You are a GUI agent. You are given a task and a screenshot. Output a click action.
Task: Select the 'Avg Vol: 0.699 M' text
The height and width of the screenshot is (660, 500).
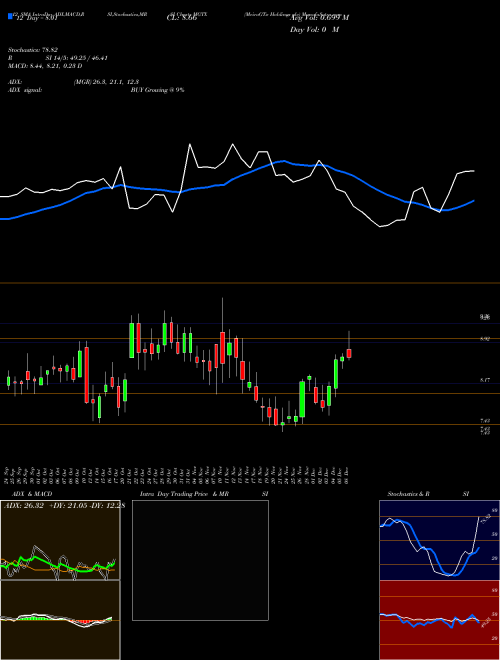(320, 17)
